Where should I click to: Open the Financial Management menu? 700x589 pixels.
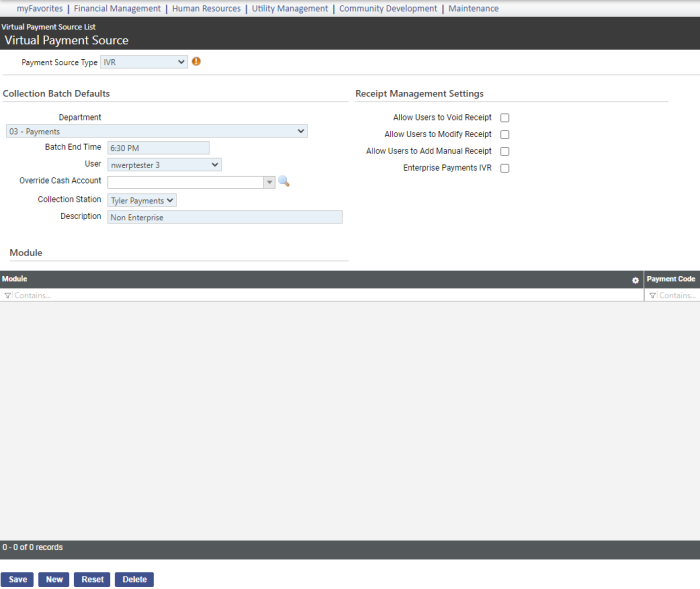point(117,8)
